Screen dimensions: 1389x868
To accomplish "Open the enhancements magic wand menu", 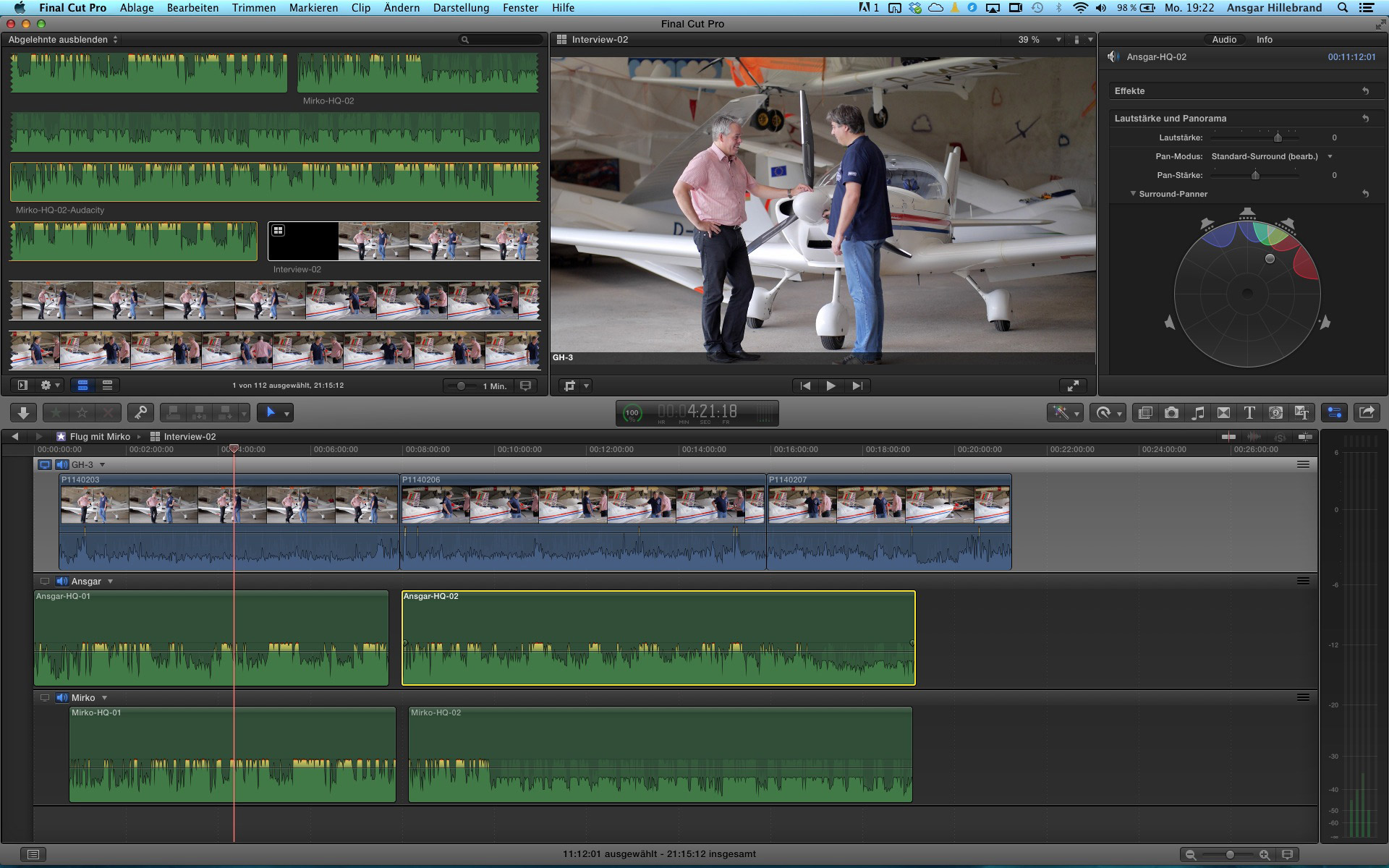I will click(1064, 412).
